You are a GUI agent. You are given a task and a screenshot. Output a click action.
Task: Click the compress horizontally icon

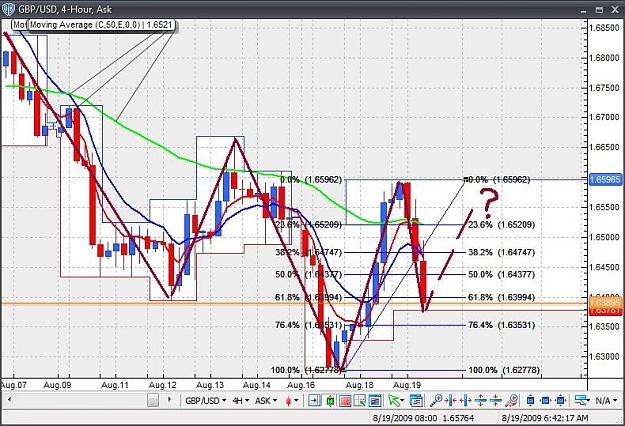[450, 400]
